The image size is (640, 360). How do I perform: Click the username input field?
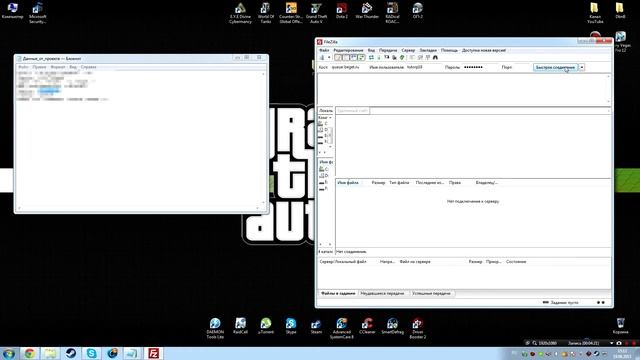point(424,67)
